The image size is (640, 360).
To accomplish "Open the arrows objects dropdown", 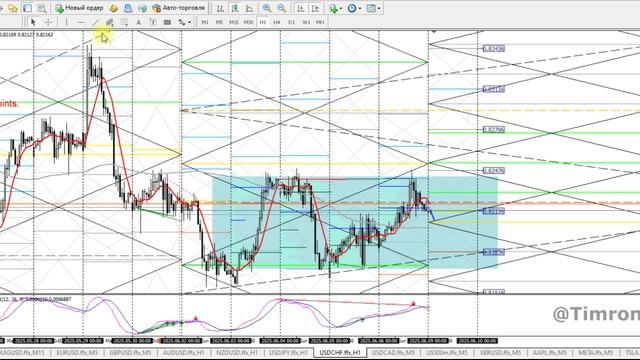I will click(184, 22).
